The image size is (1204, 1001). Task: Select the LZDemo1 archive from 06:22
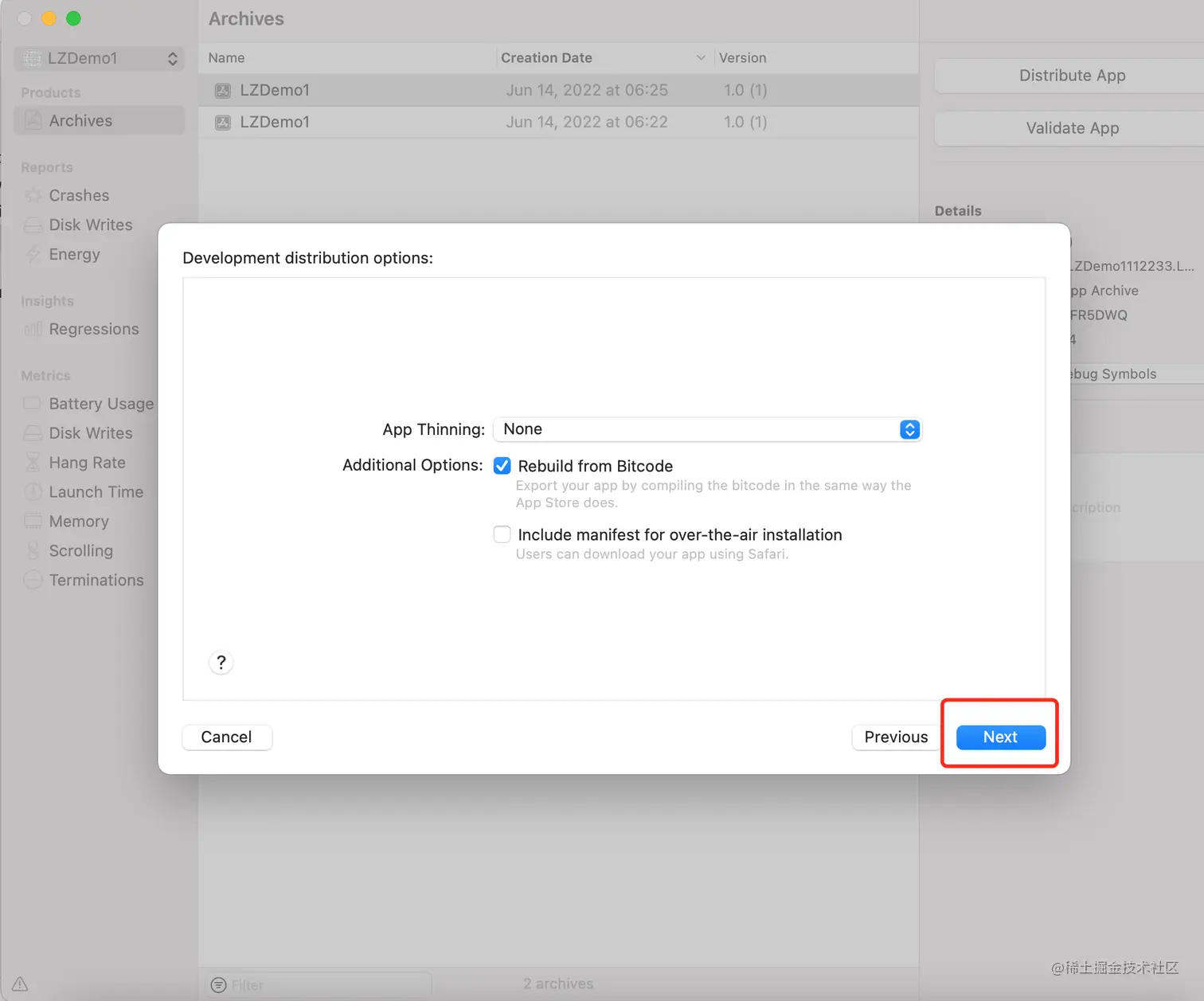[x=558, y=122]
